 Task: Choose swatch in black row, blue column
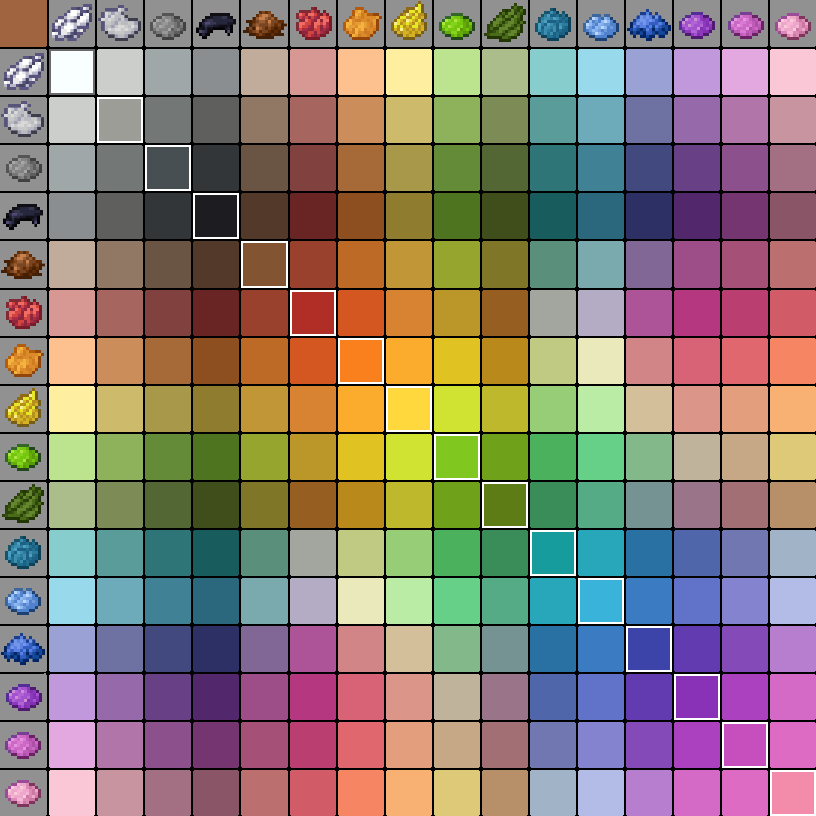click(649, 216)
